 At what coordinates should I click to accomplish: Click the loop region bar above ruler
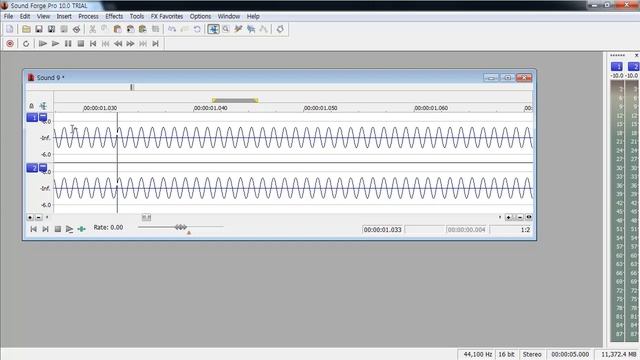[235, 100]
